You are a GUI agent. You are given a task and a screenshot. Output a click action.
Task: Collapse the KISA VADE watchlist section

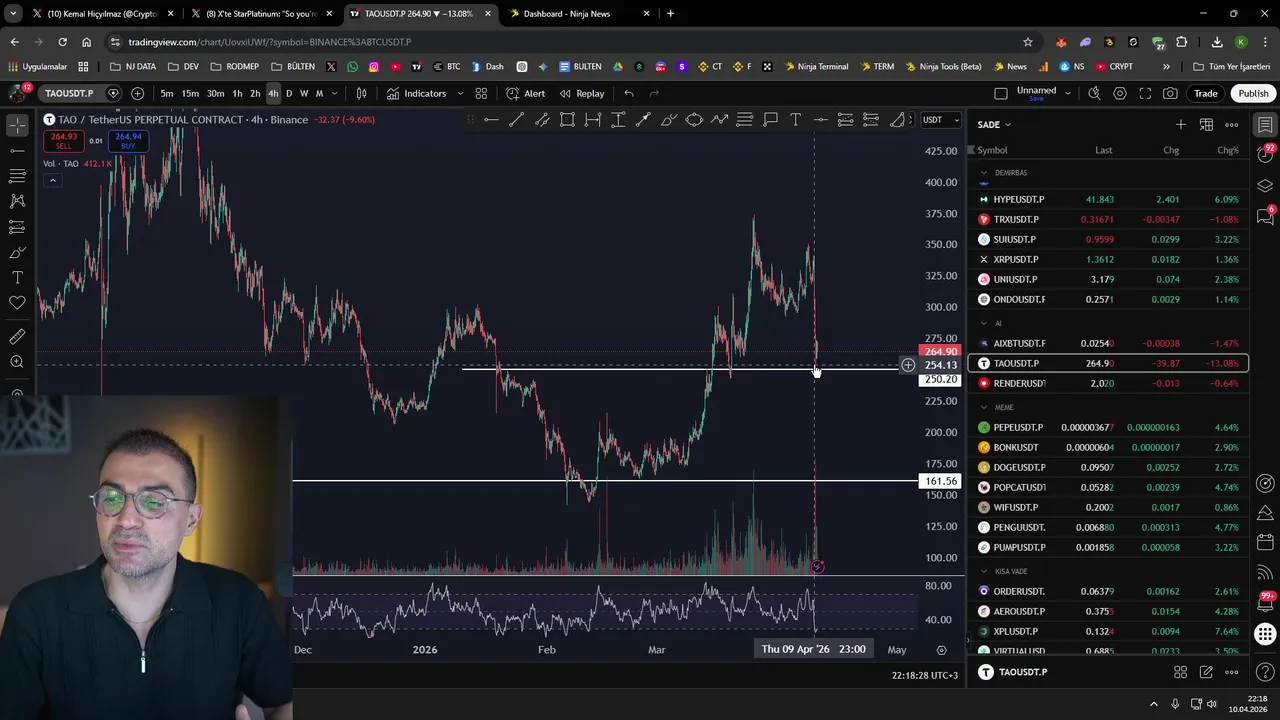[x=984, y=571]
